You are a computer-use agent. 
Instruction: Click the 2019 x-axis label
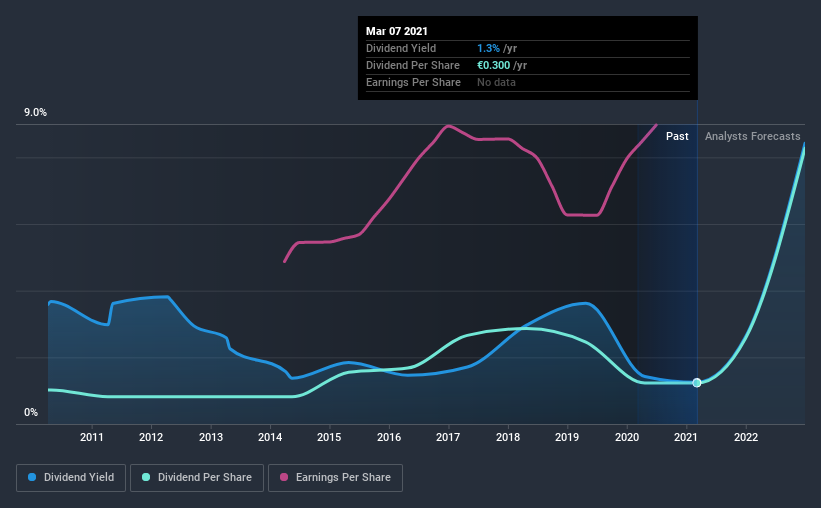[567, 437]
